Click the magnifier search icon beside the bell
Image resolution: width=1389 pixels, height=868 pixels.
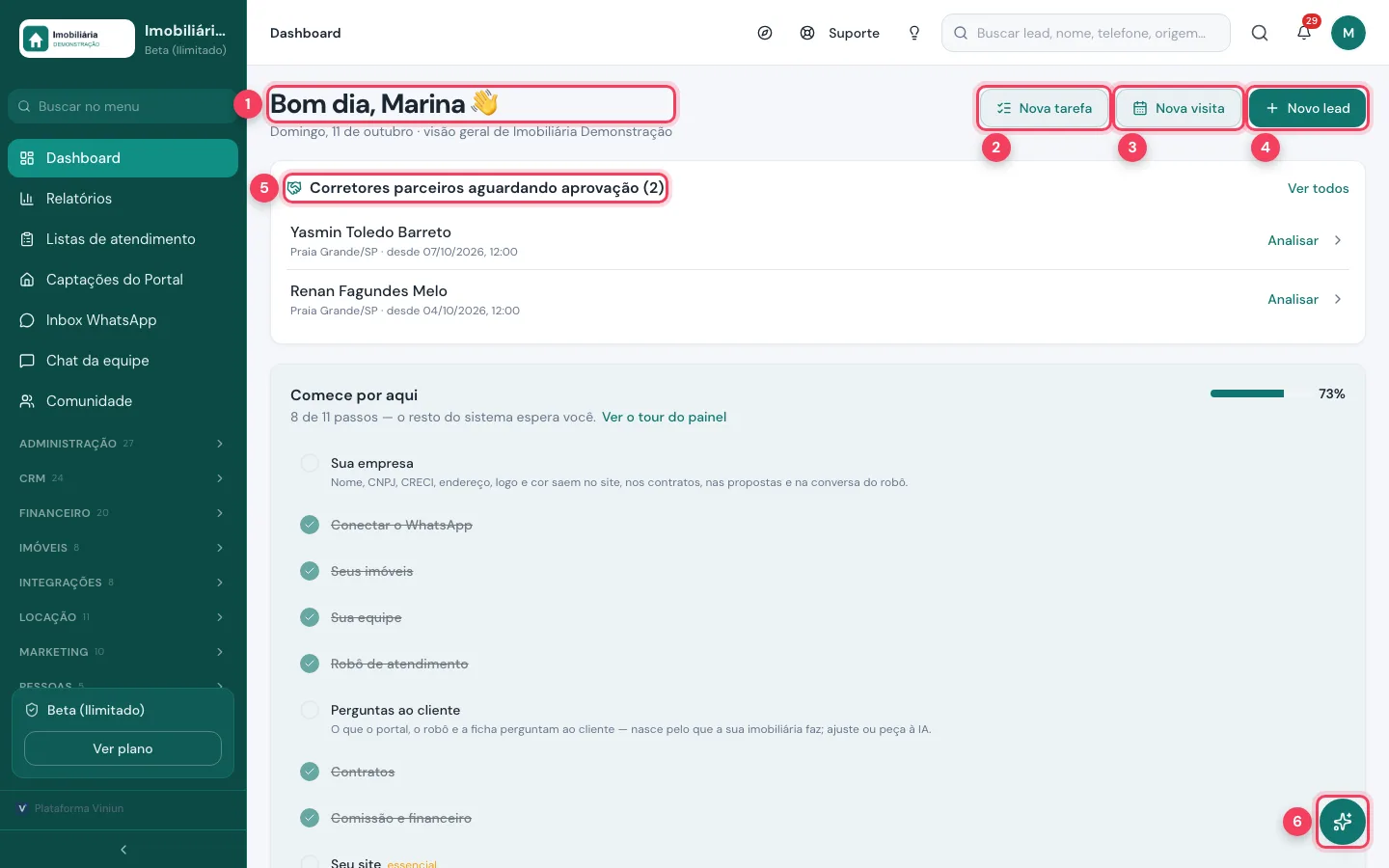(x=1260, y=33)
